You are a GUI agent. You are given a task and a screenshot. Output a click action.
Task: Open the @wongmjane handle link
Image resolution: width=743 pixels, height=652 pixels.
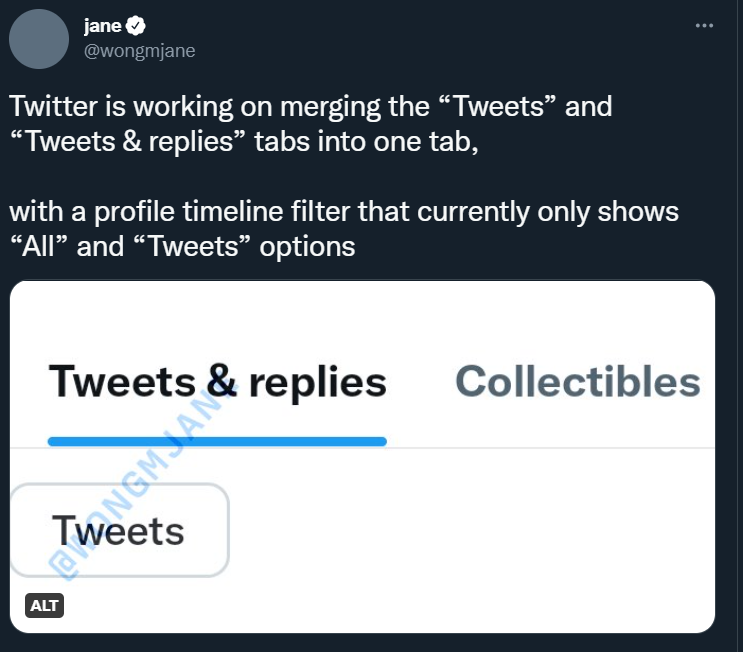click(x=139, y=50)
